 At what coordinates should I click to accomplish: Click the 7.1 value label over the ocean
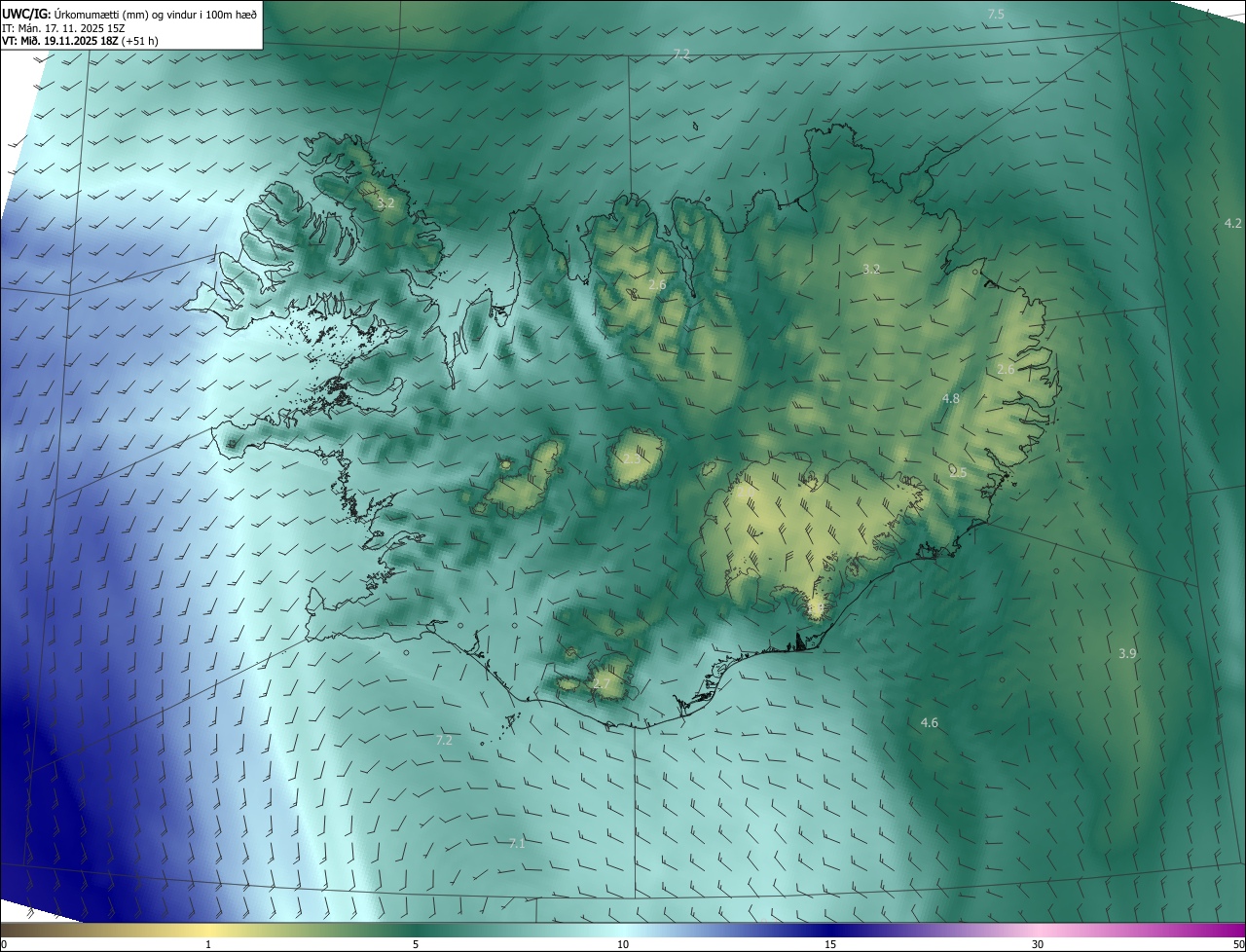(517, 843)
